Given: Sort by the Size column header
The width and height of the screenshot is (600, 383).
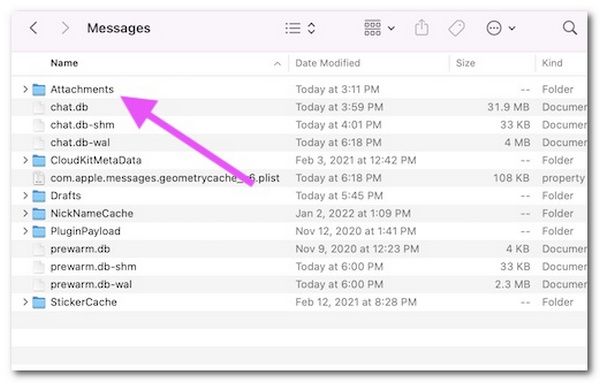Looking at the screenshot, I should 465,63.
